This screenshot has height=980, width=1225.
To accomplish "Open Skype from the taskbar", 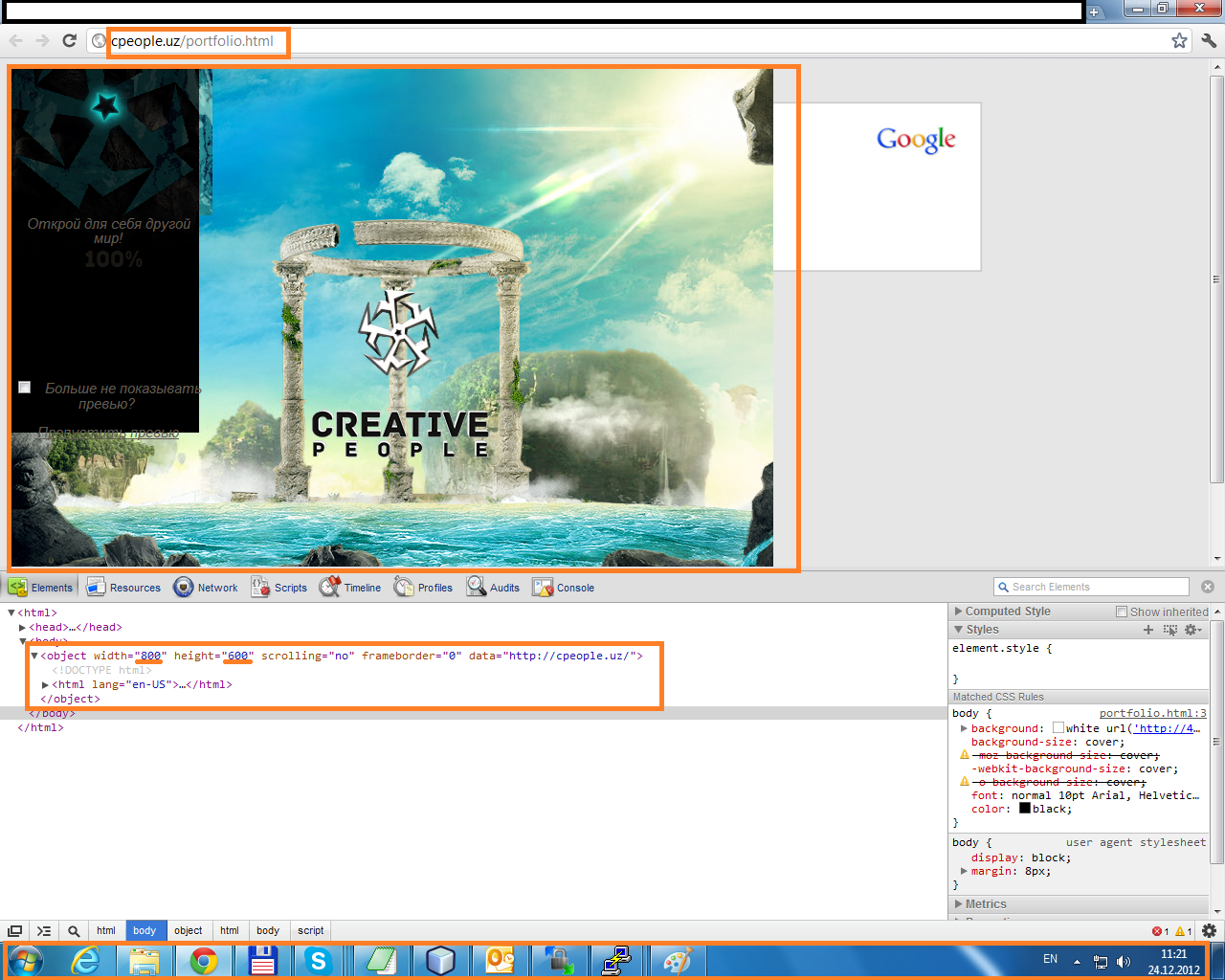I will (319, 961).
